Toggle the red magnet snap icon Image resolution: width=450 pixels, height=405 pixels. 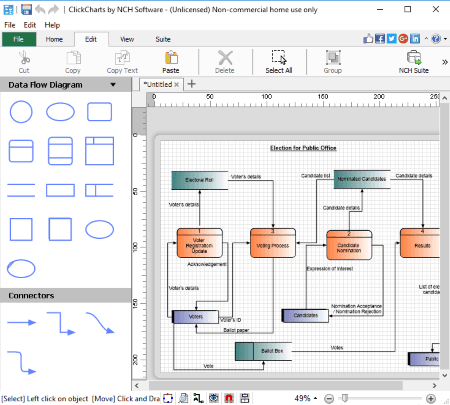pyautogui.click(x=229, y=398)
